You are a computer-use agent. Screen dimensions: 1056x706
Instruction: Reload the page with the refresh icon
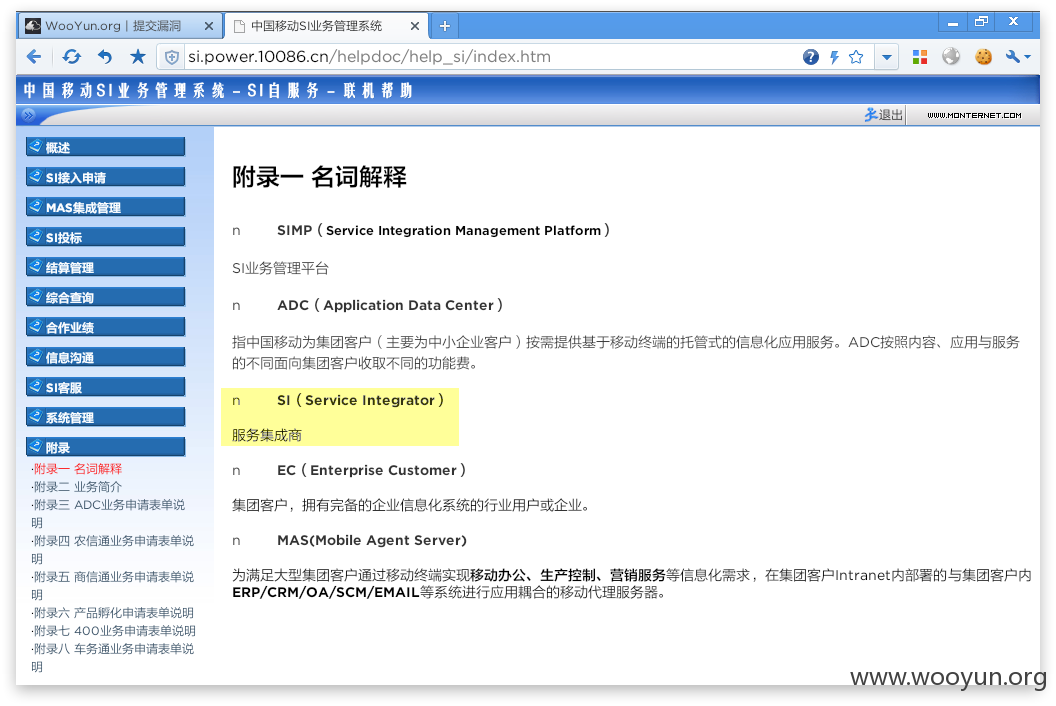pos(71,57)
